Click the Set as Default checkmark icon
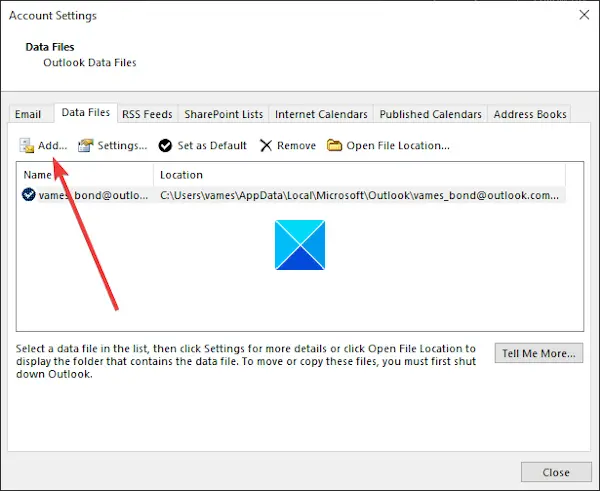The width and height of the screenshot is (600, 491). (x=165, y=145)
